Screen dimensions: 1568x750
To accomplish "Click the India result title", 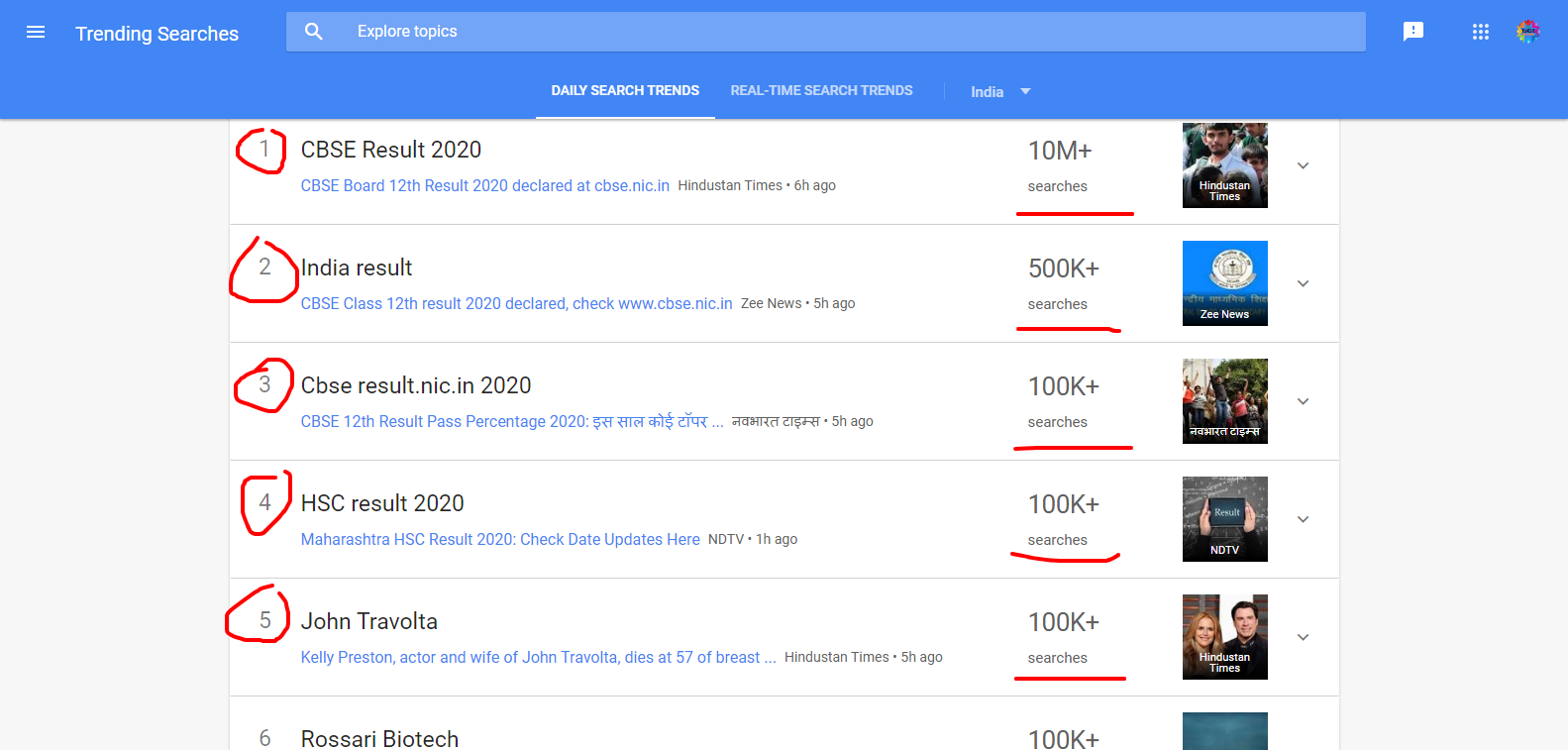I will (x=357, y=268).
